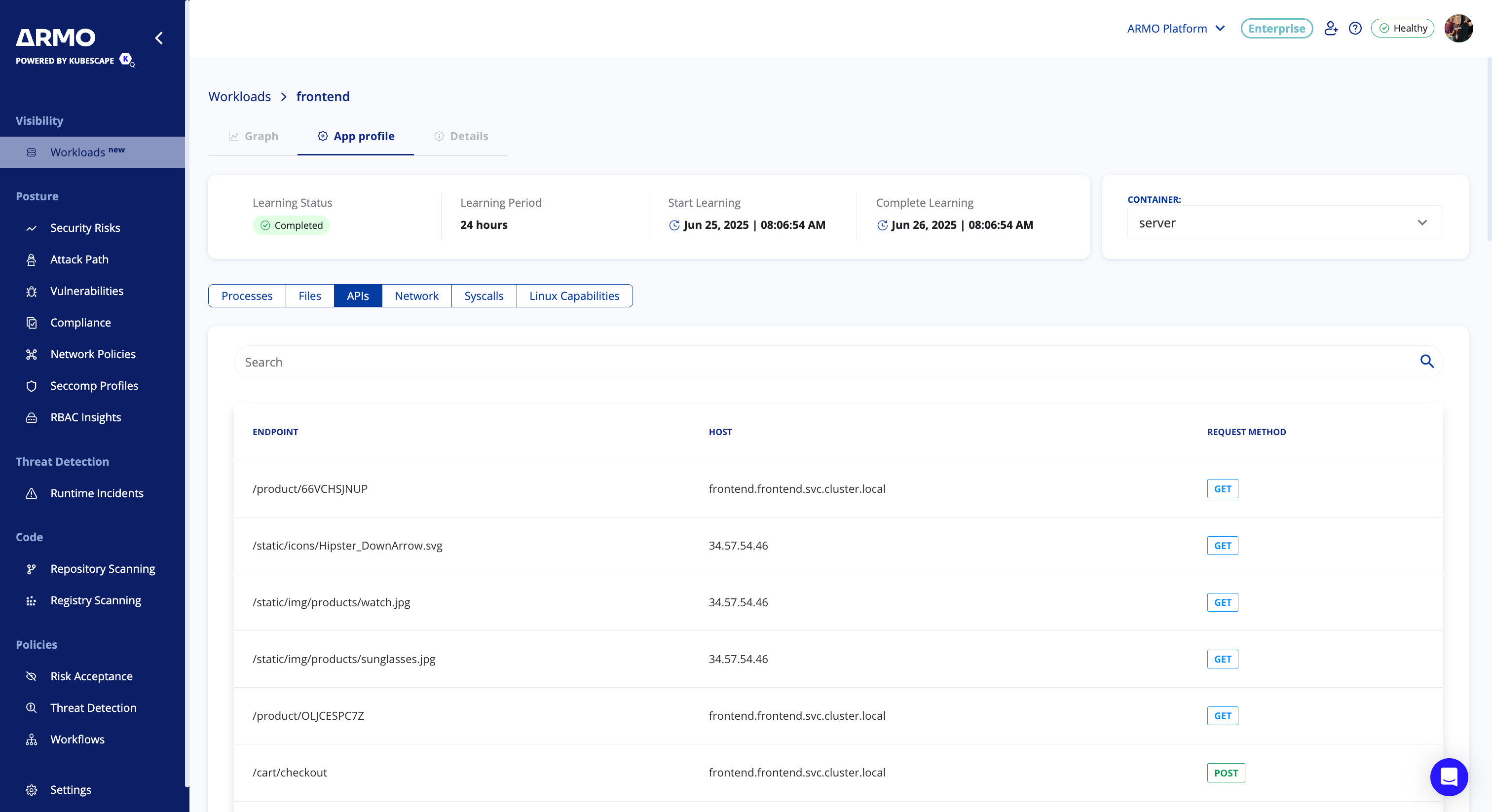Open the Linux Capabilities tab
The height and width of the screenshot is (812, 1492).
pos(574,296)
